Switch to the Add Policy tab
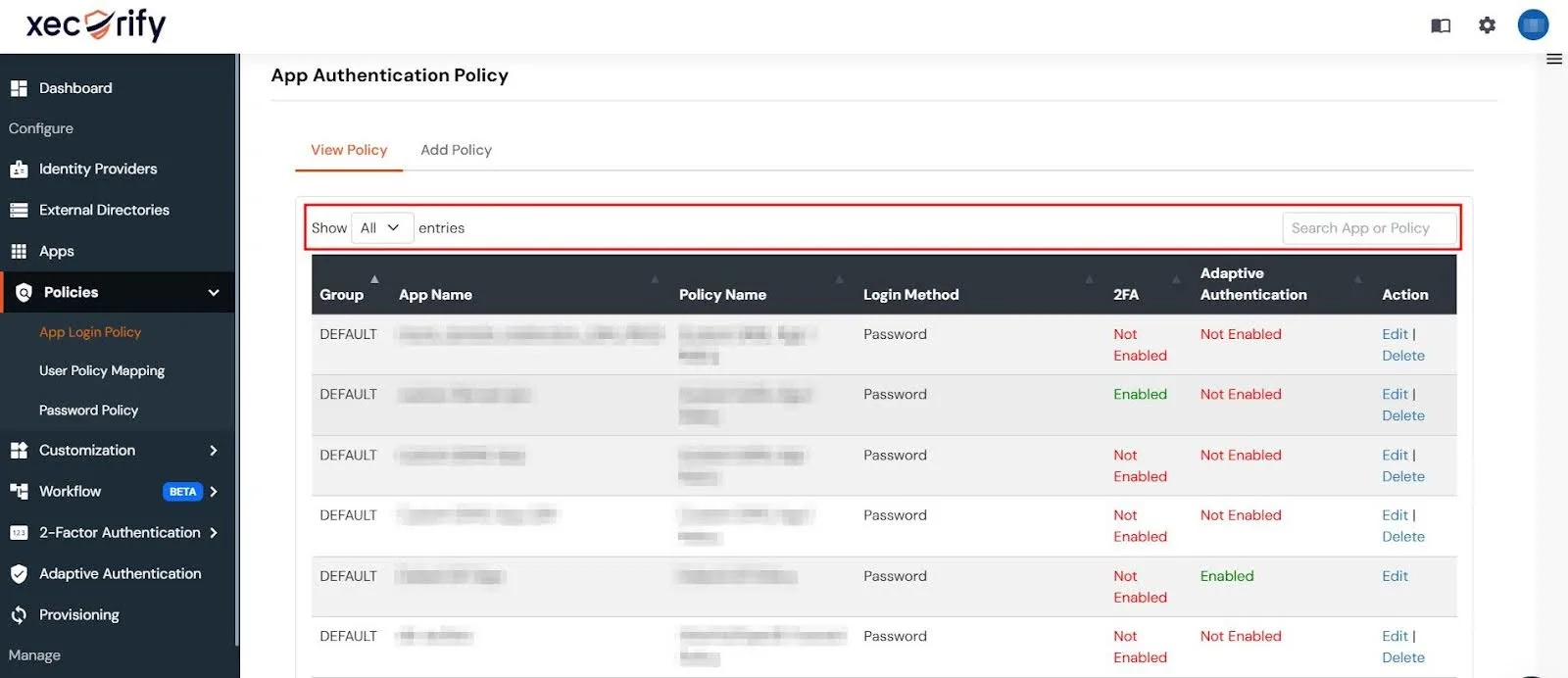Viewport: 1568px width, 678px height. [456, 150]
